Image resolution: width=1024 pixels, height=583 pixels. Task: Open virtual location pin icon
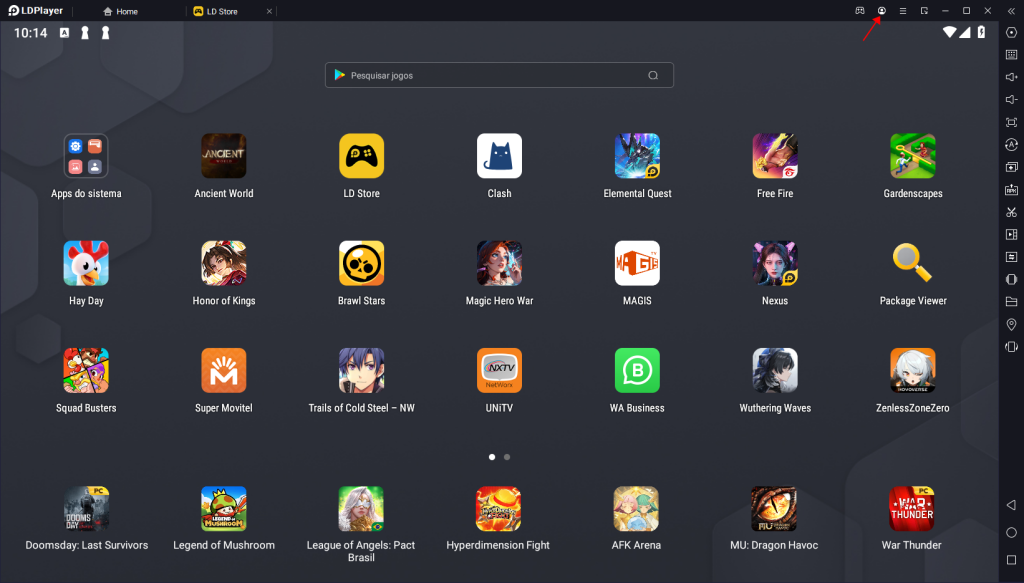coord(1011,324)
